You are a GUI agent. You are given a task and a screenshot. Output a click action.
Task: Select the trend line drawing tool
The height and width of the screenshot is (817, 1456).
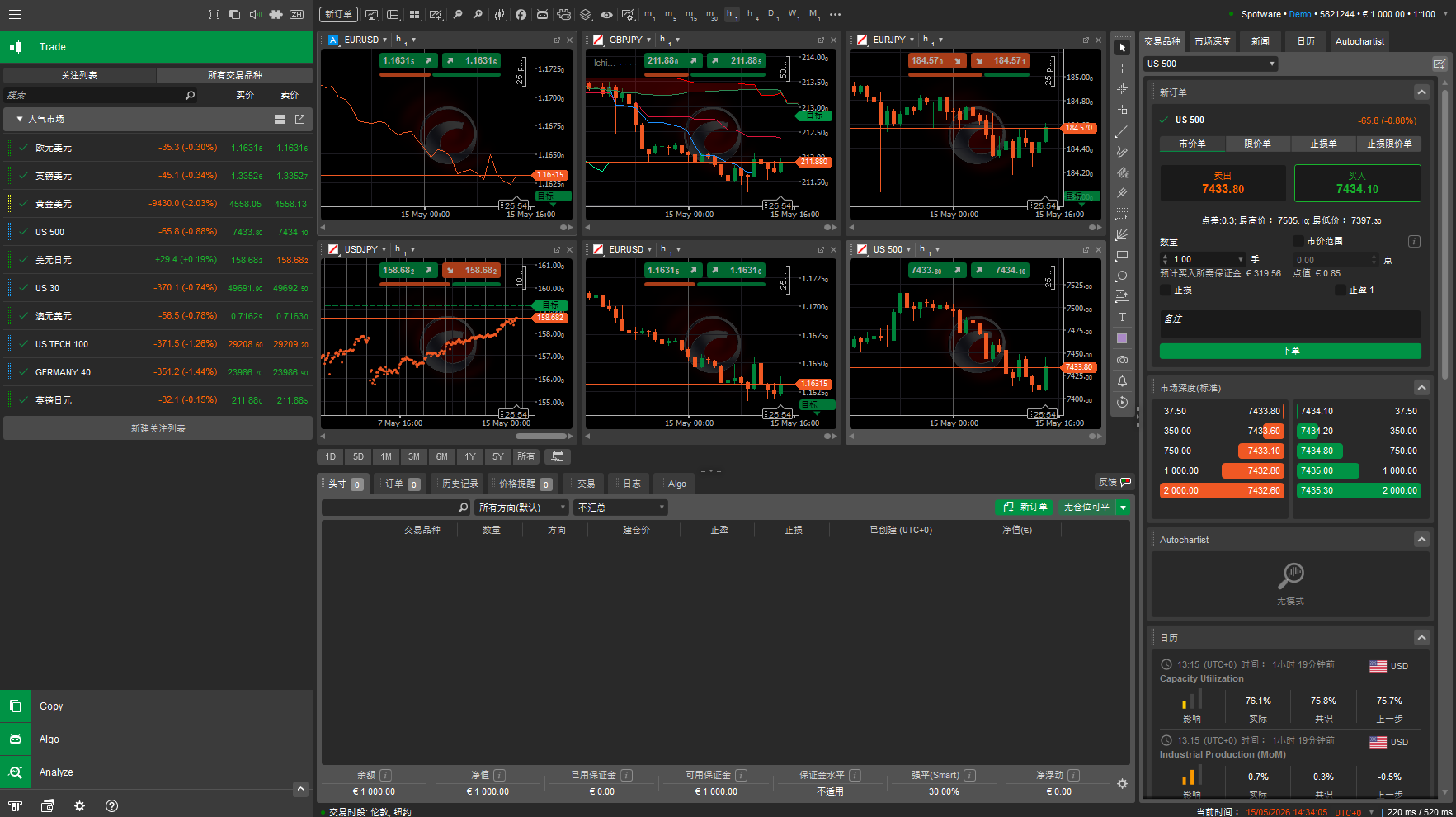click(1122, 131)
